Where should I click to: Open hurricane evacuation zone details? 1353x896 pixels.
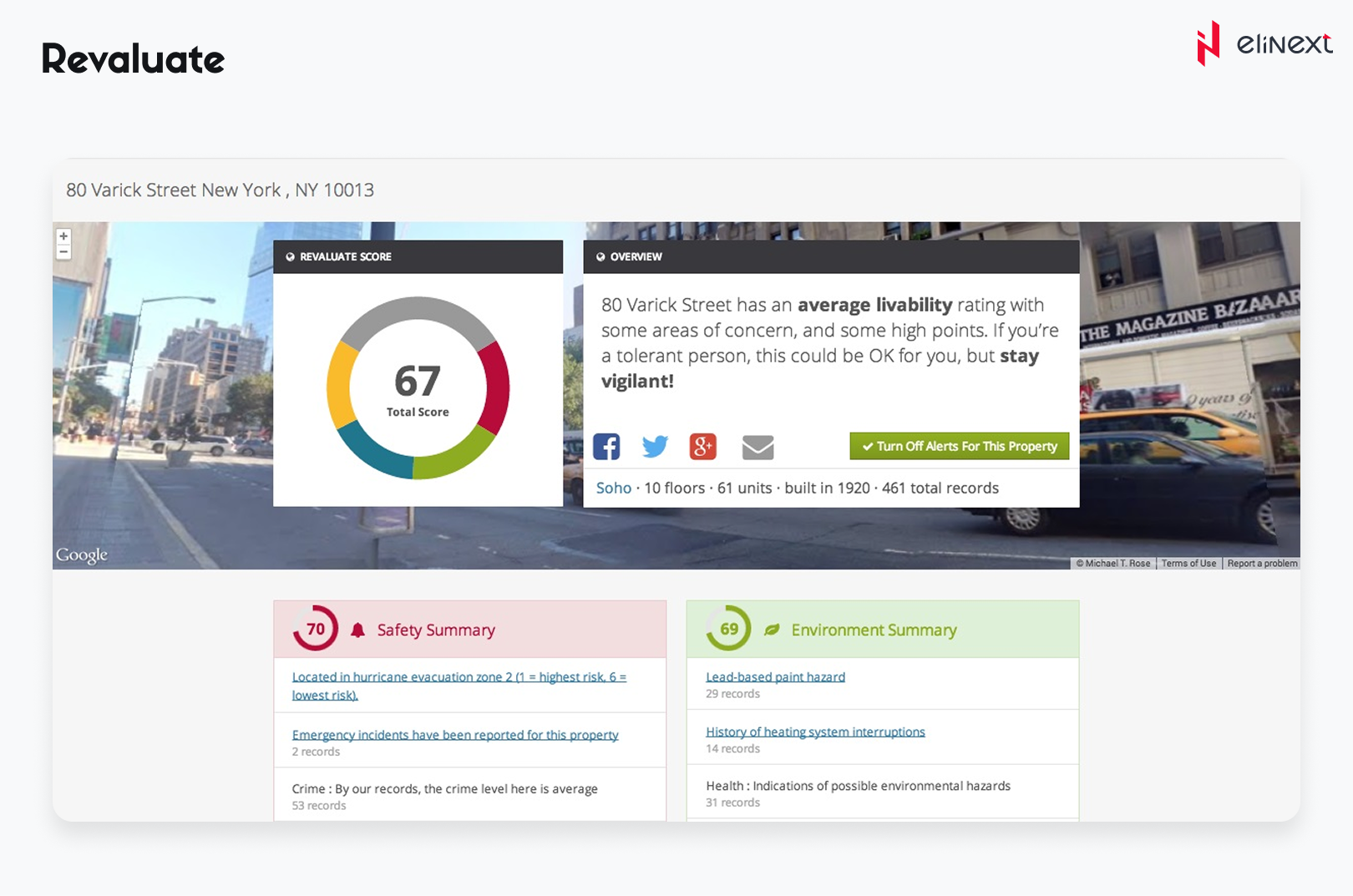click(x=459, y=677)
